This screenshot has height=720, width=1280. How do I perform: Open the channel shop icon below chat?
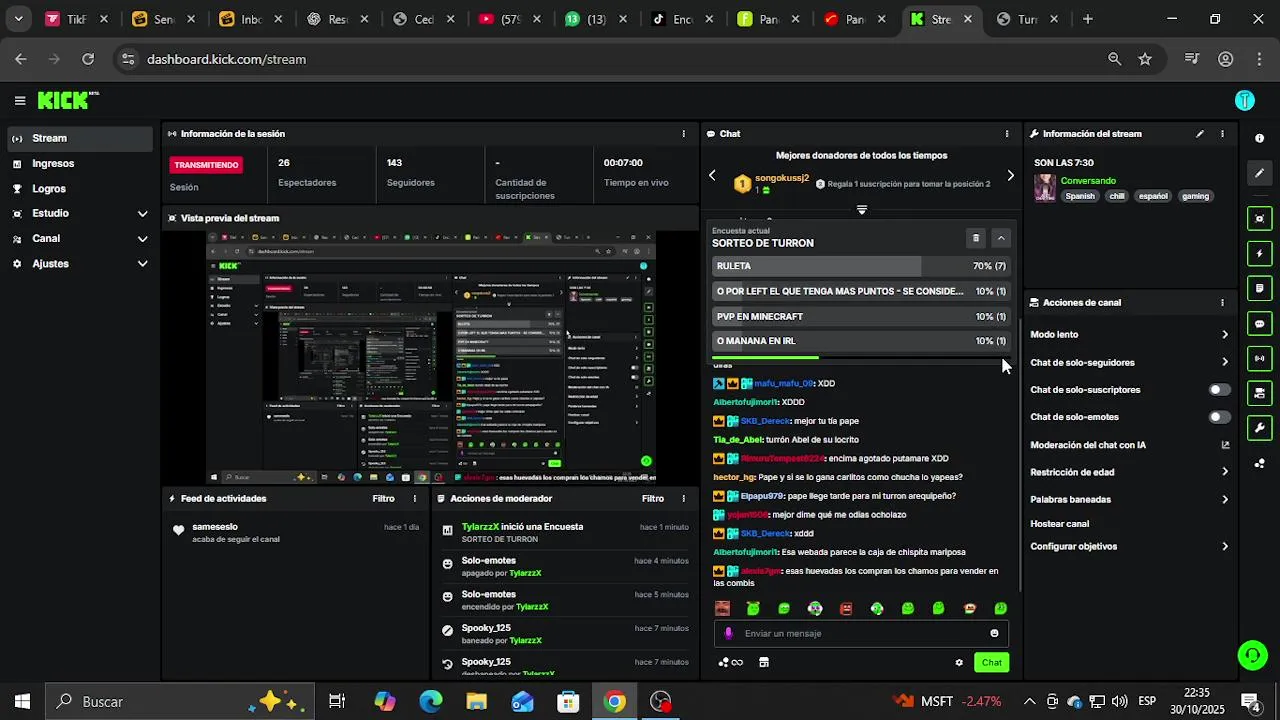pos(764,662)
